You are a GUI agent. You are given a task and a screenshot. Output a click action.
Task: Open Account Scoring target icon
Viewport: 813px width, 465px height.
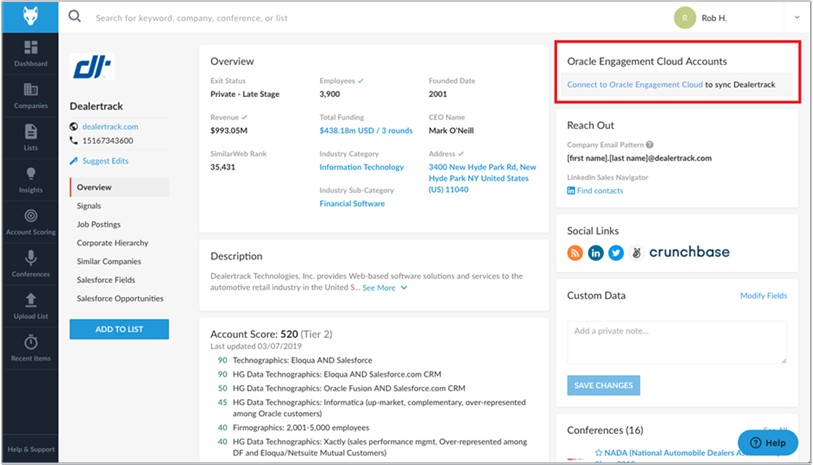[31, 218]
